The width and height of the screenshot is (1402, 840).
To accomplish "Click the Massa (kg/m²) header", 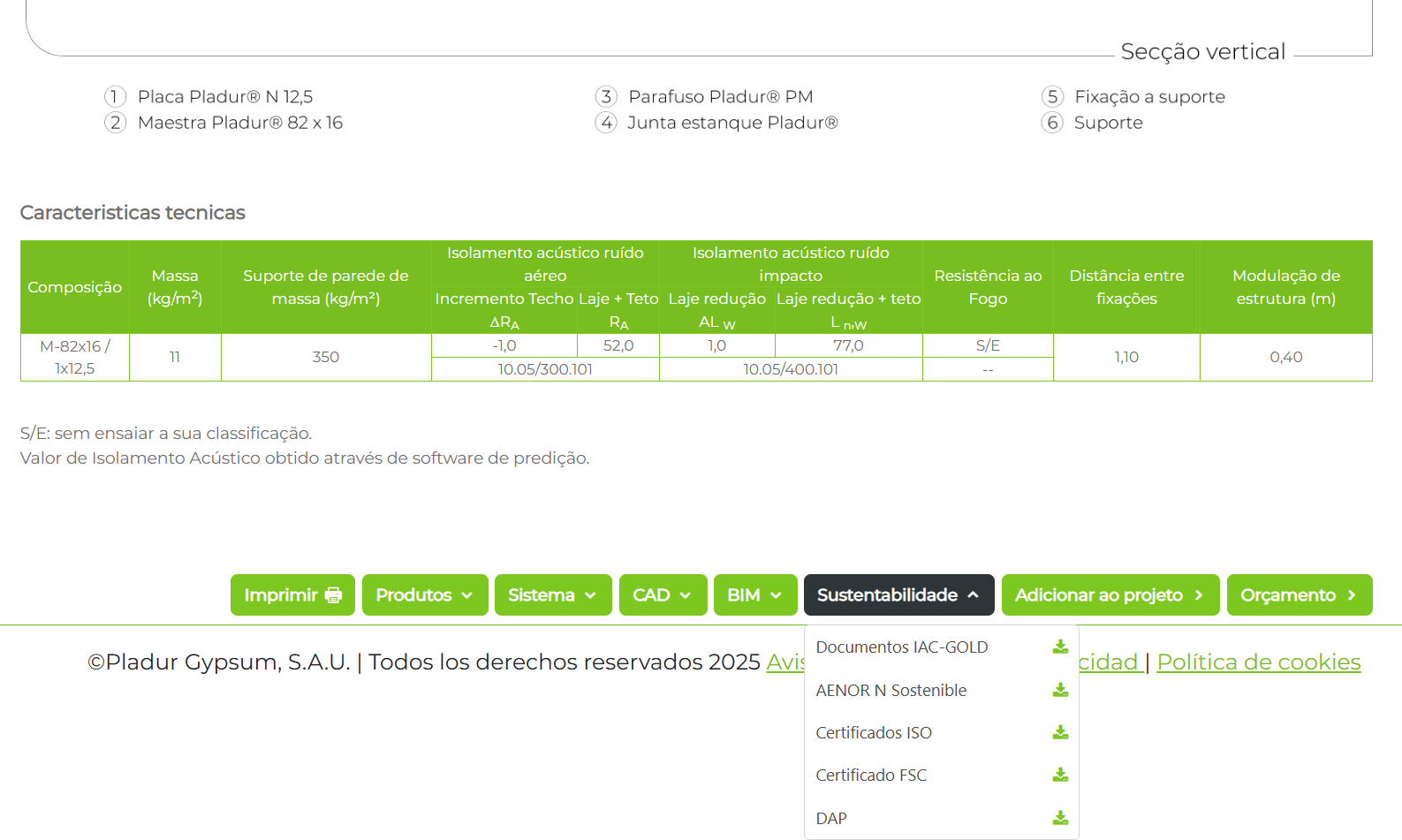I will pos(175,287).
